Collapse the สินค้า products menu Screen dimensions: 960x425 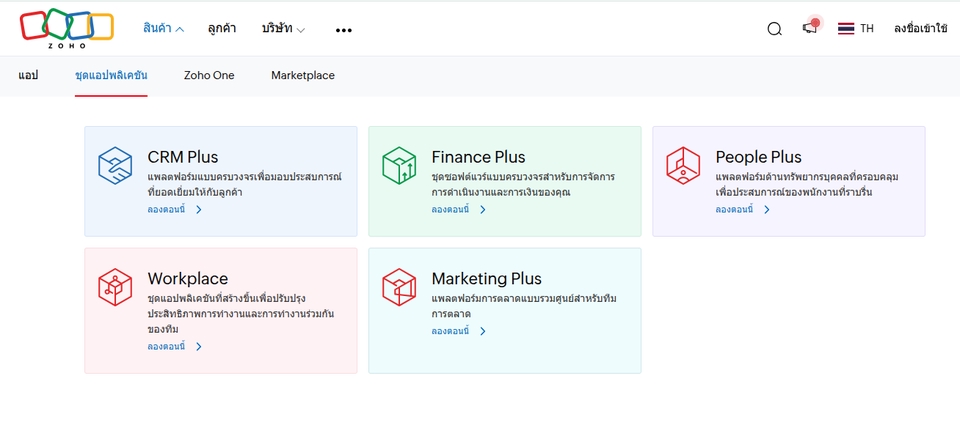163,28
